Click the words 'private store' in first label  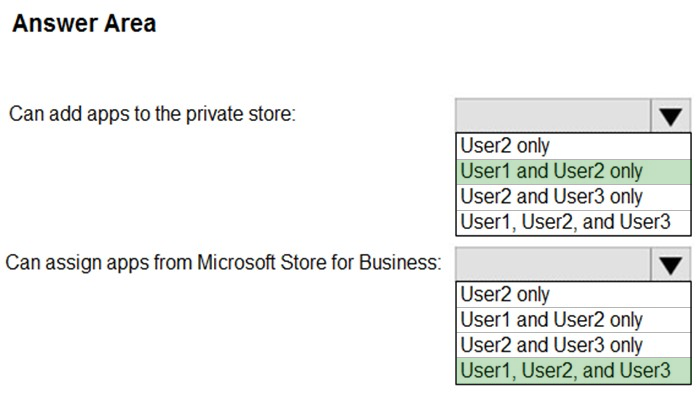tap(238, 114)
